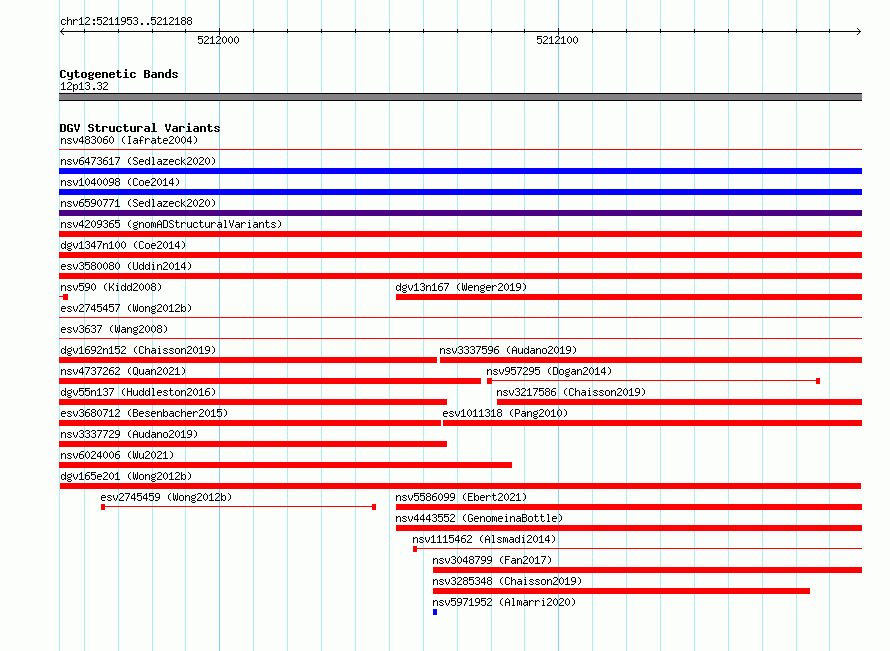This screenshot has height=651, width=890.
Task: Open variant esv2745459 (Wong2012b)
Action: 166,497
